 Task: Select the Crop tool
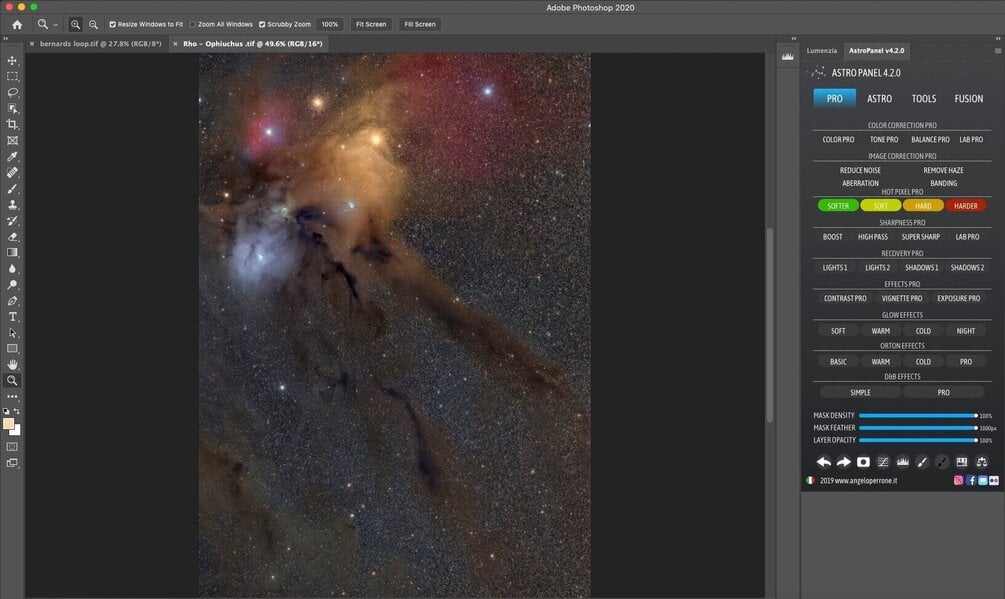click(12, 124)
